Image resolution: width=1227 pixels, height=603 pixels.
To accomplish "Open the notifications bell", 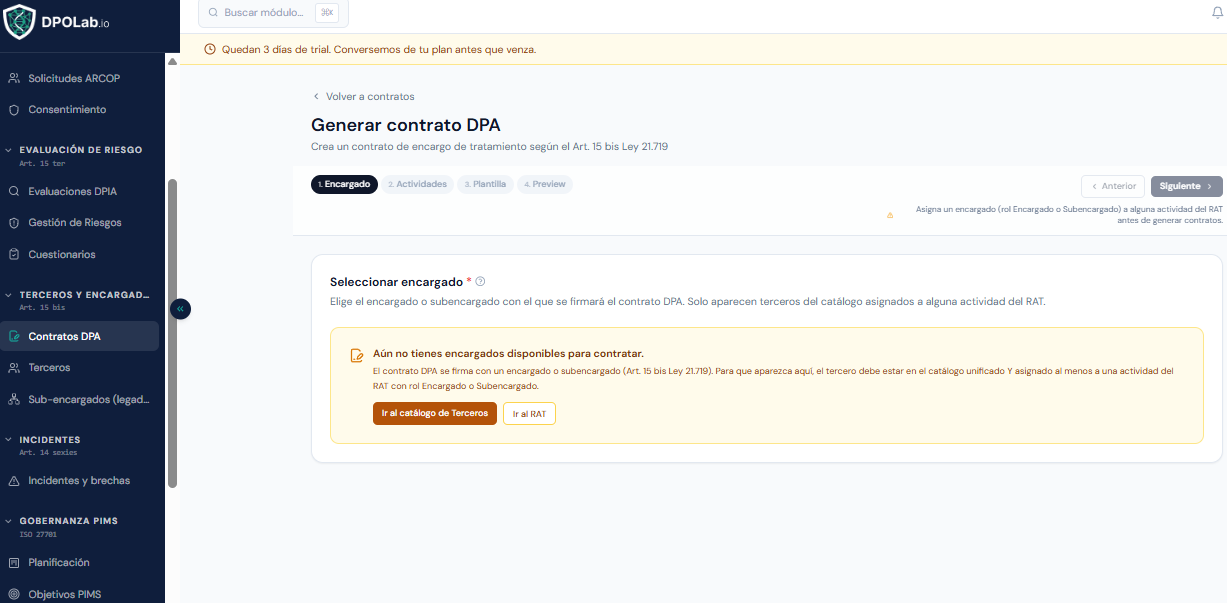I will 1217,12.
